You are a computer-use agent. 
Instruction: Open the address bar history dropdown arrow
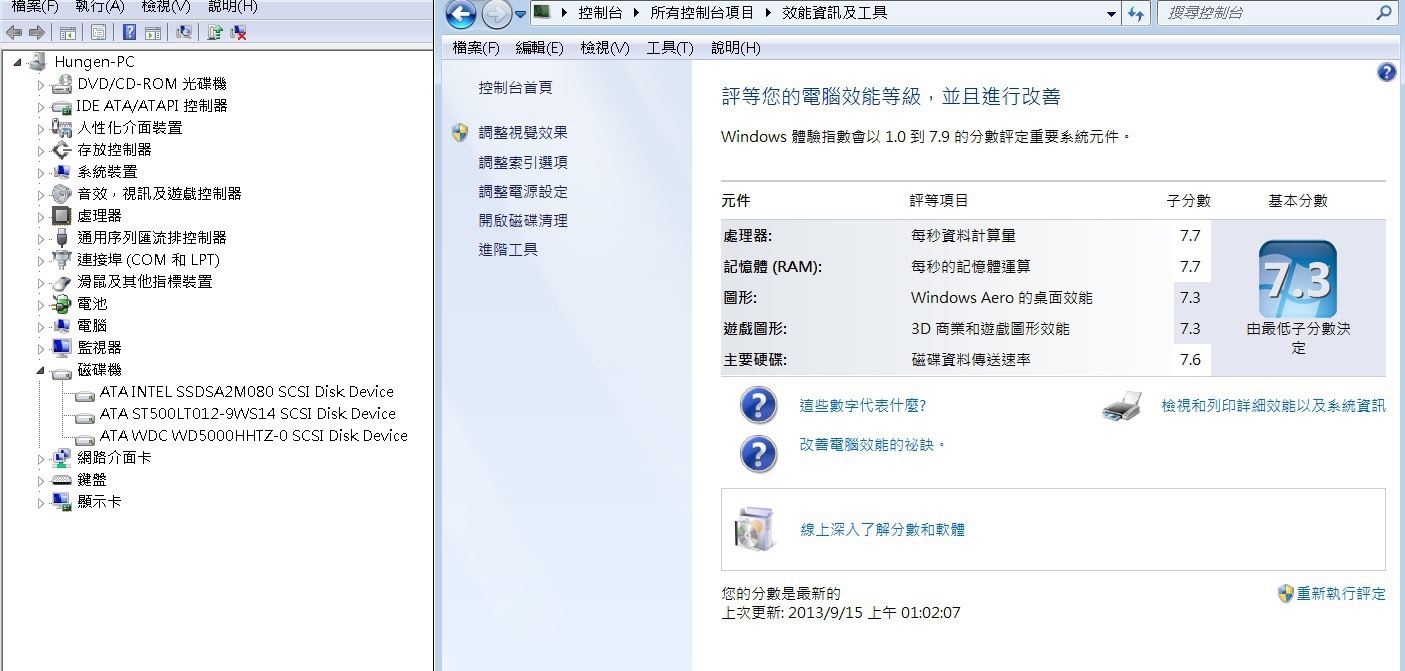1112,14
